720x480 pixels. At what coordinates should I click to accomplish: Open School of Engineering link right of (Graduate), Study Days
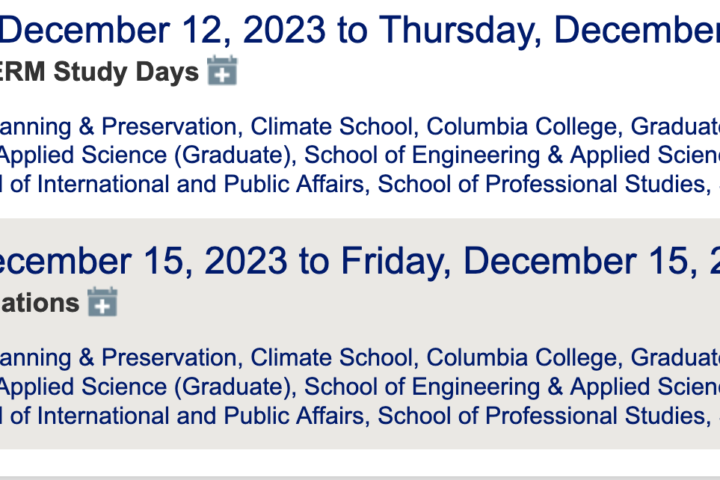coord(512,155)
